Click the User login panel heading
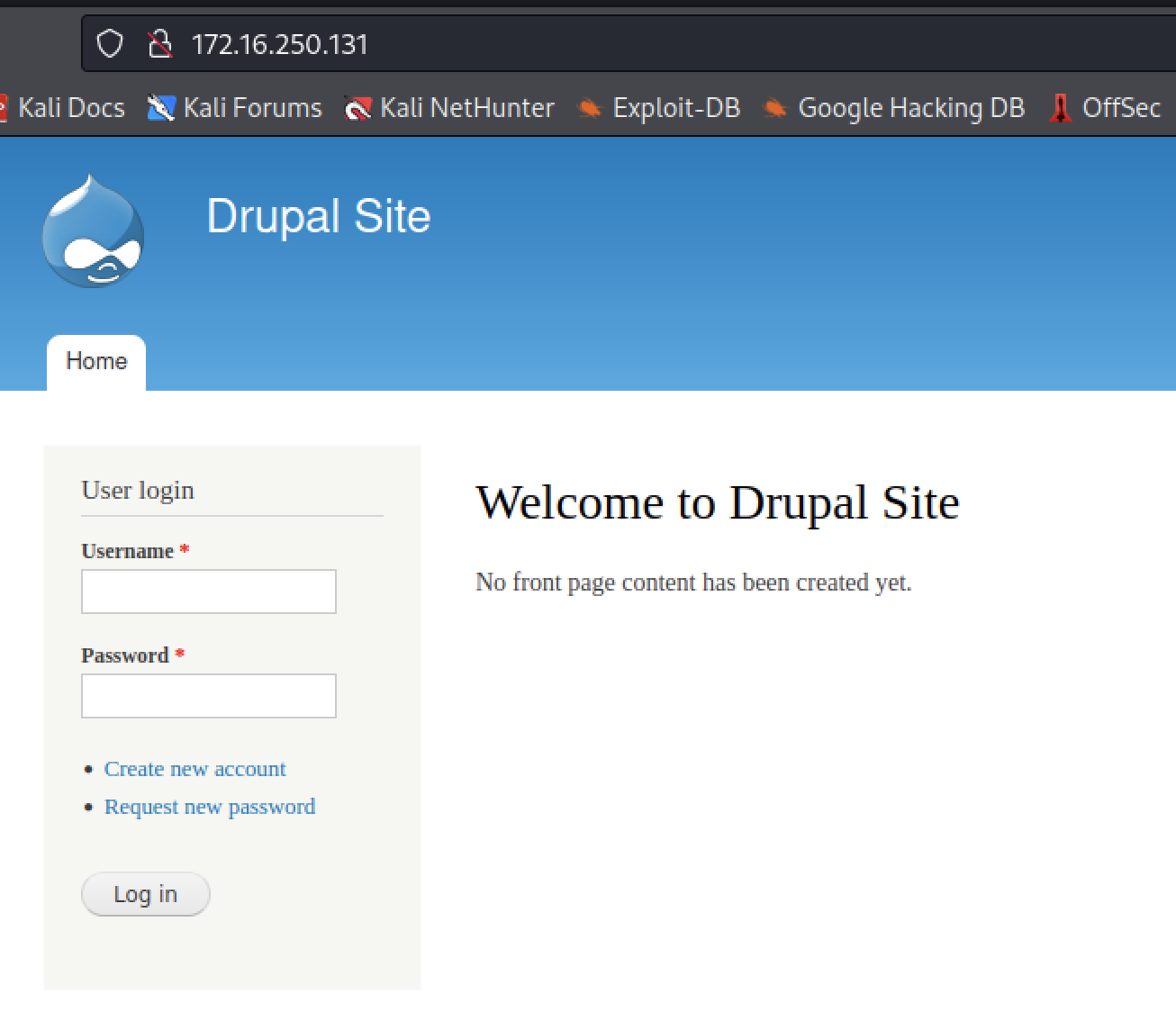This screenshot has width=1176, height=1012. pos(137,491)
